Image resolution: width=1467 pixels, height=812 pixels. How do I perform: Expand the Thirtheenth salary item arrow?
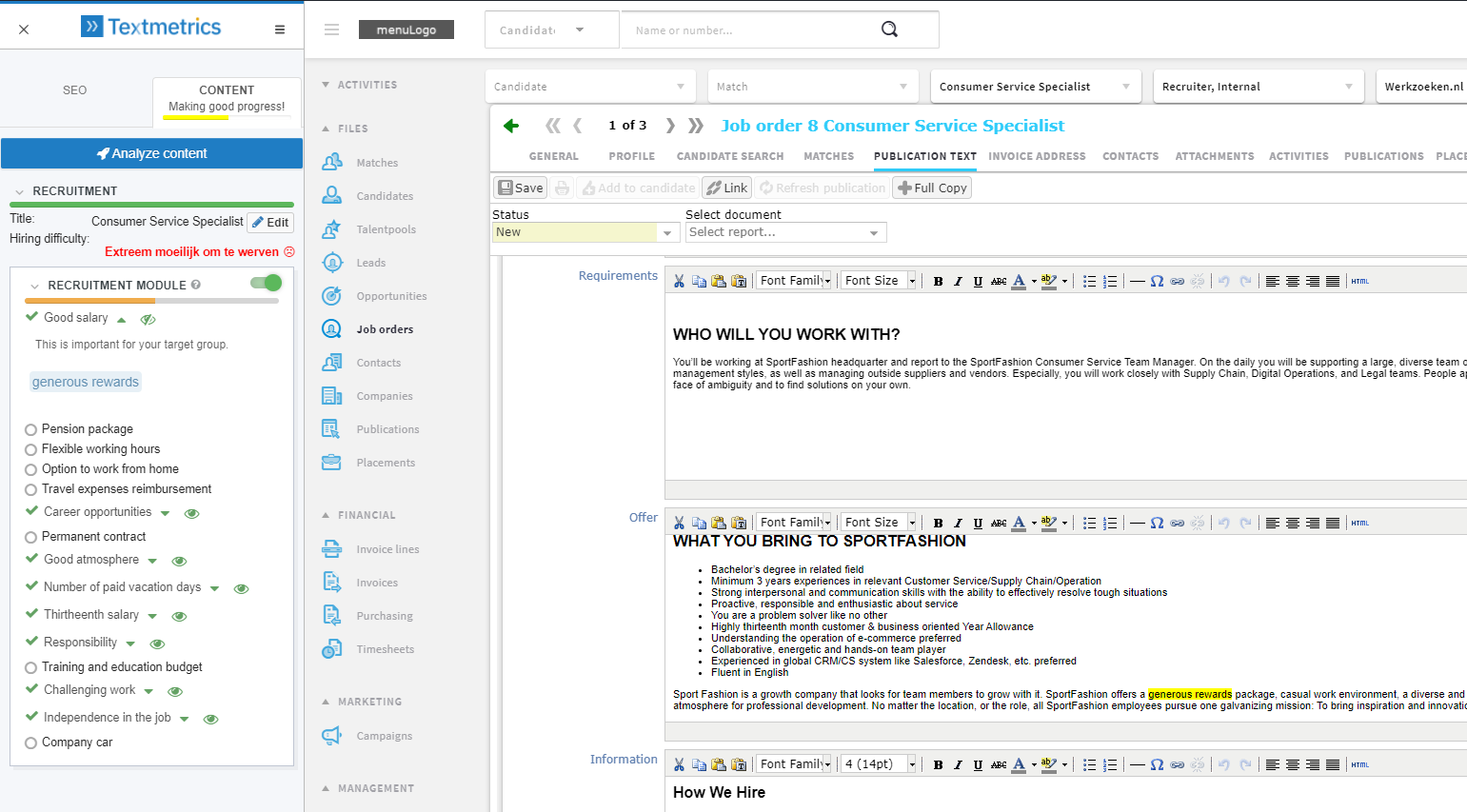(154, 617)
